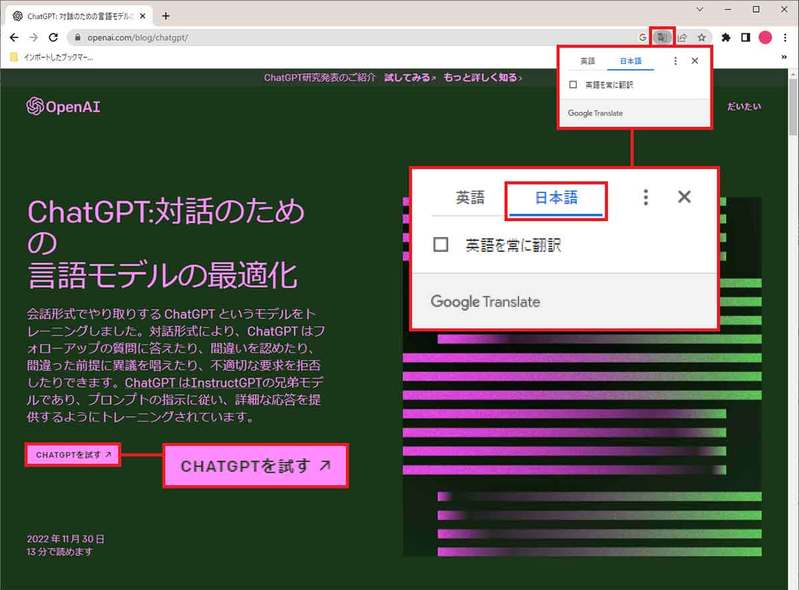Screen dimensions: 799x590
Task: Click the pink profile avatar
Action: [x=765, y=37]
